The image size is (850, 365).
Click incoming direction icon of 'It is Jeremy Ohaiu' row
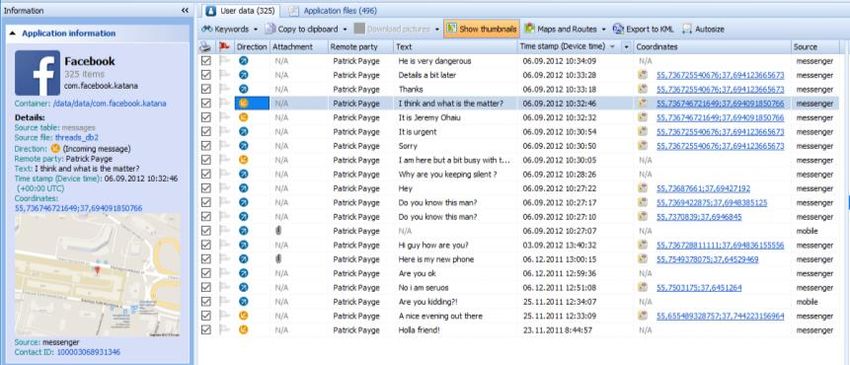(243, 117)
